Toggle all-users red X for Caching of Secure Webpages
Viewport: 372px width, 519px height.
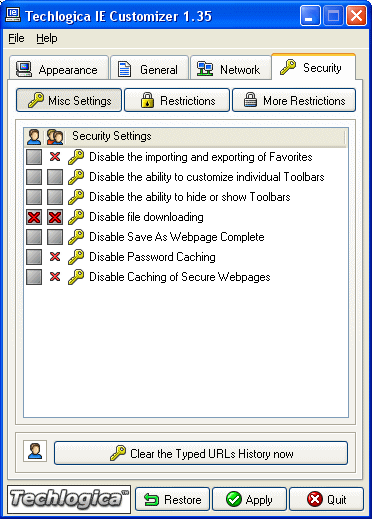tap(55, 277)
